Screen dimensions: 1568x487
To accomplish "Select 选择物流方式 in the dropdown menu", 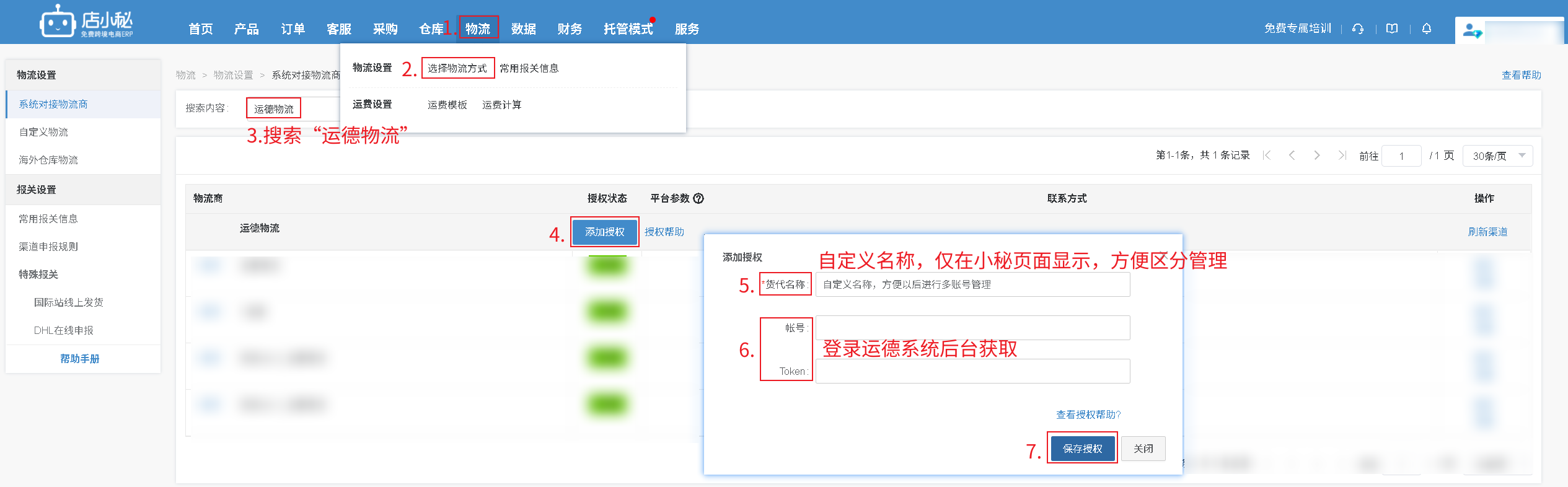I will tap(457, 68).
